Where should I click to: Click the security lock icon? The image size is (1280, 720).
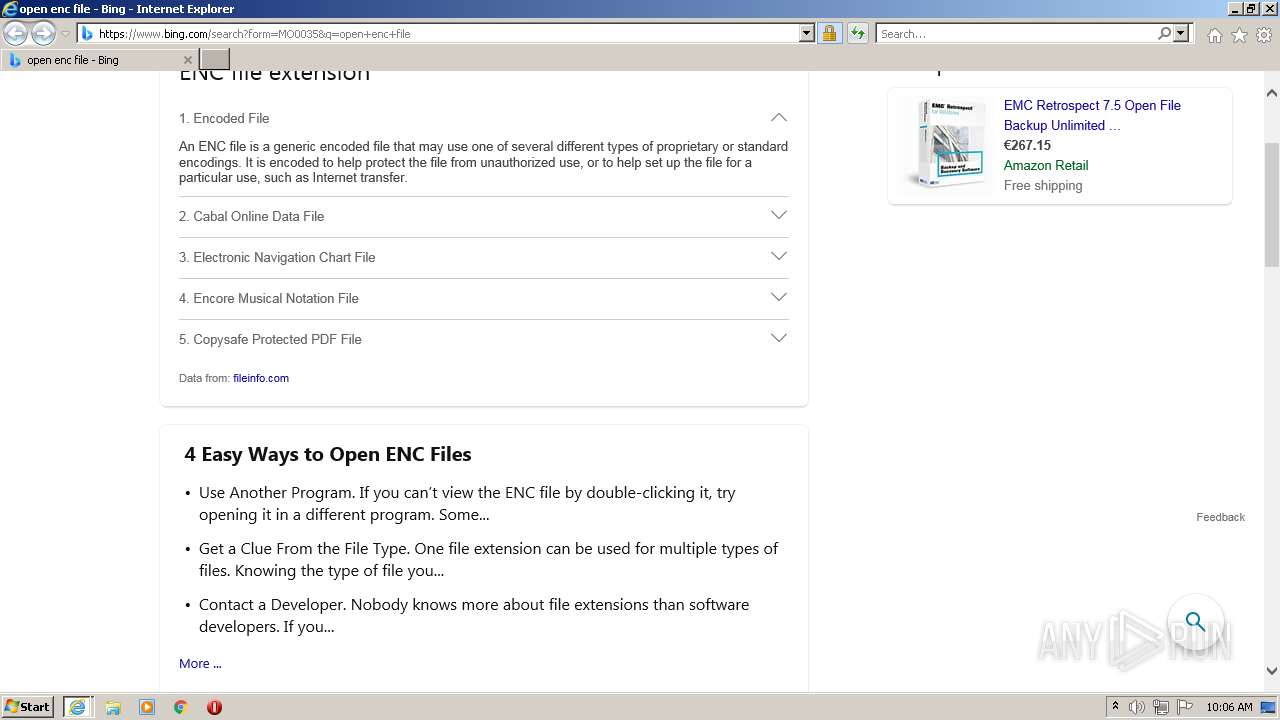tap(829, 34)
